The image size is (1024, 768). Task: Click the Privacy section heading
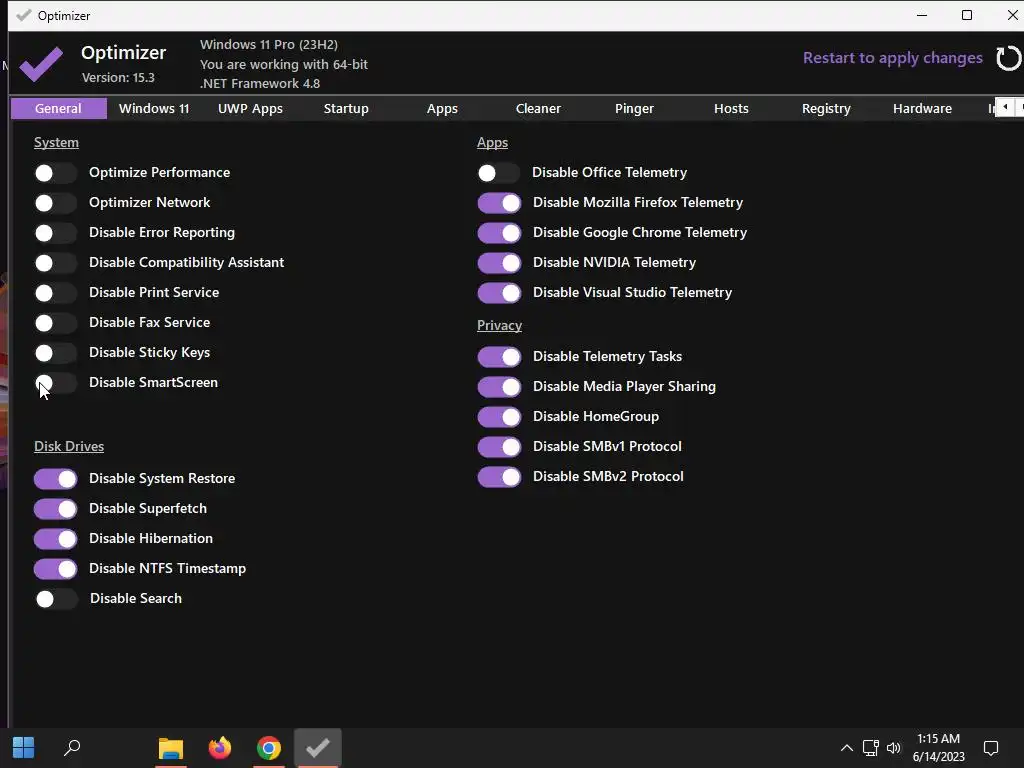tap(499, 325)
